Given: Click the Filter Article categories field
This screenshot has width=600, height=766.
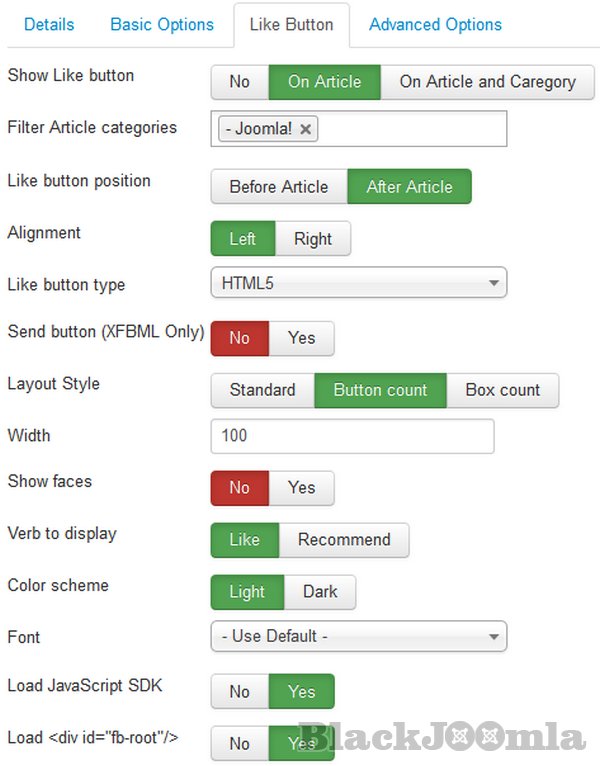Looking at the screenshot, I should pyautogui.click(x=410, y=129).
